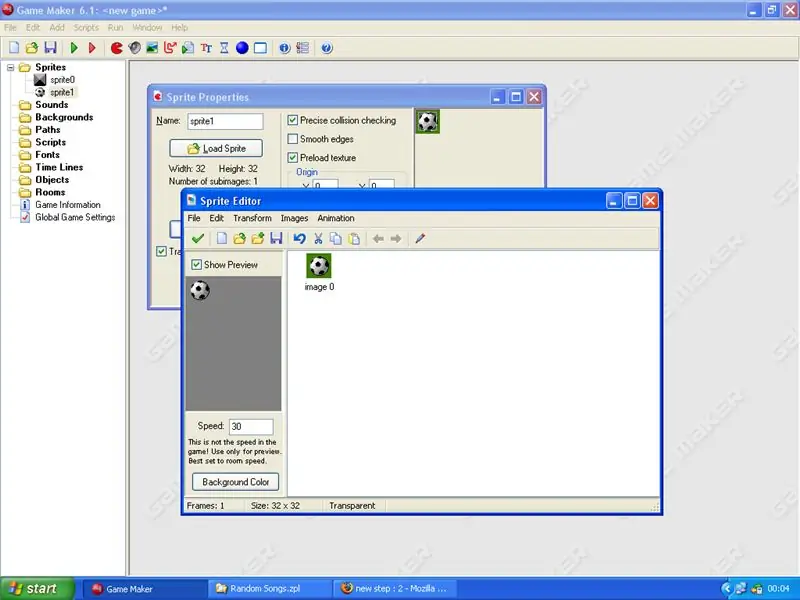Open help with the question mark icon
Screen dimensions: 800x600
[327, 48]
